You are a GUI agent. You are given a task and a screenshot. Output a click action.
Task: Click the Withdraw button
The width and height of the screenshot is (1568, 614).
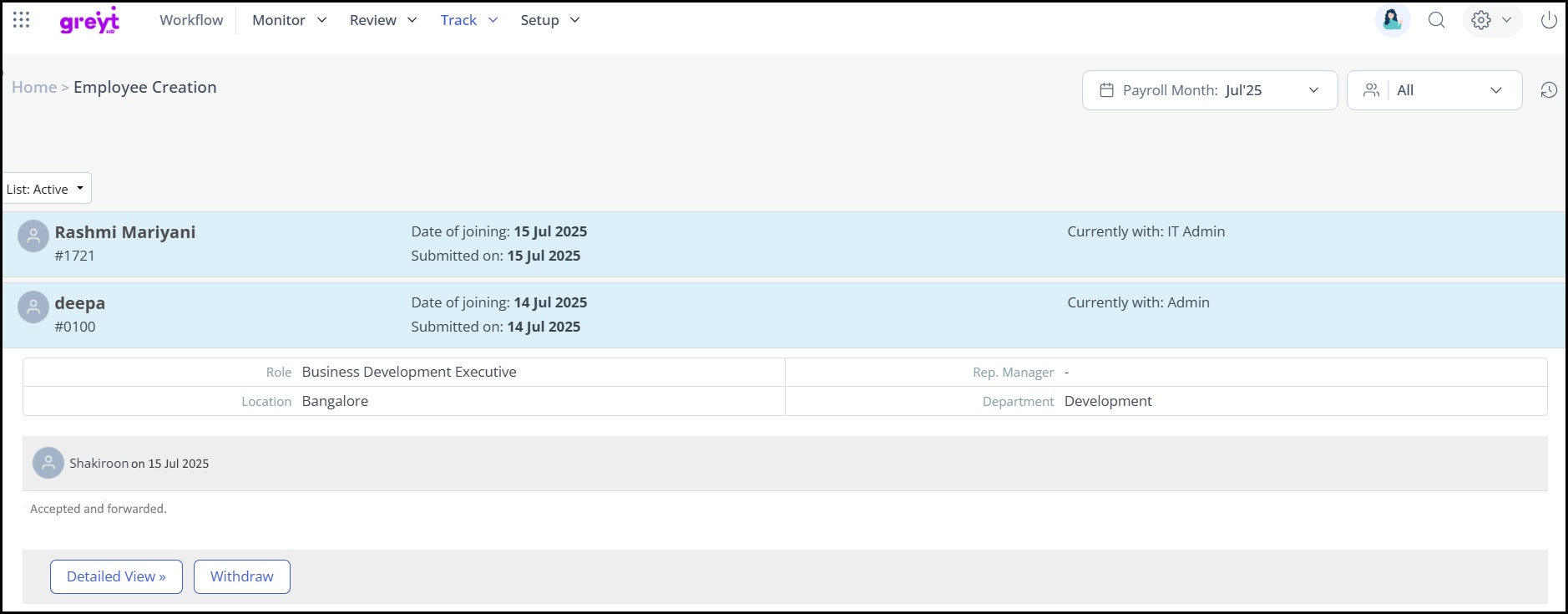point(242,576)
